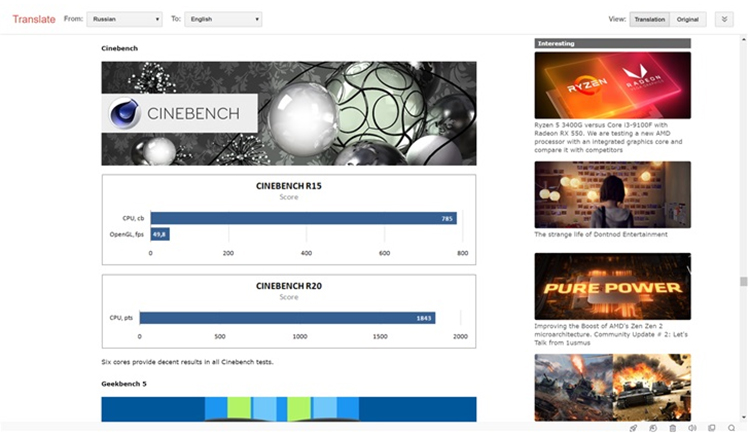Click the Translate logo link
This screenshot has width=750, height=434.
pyautogui.click(x=34, y=19)
